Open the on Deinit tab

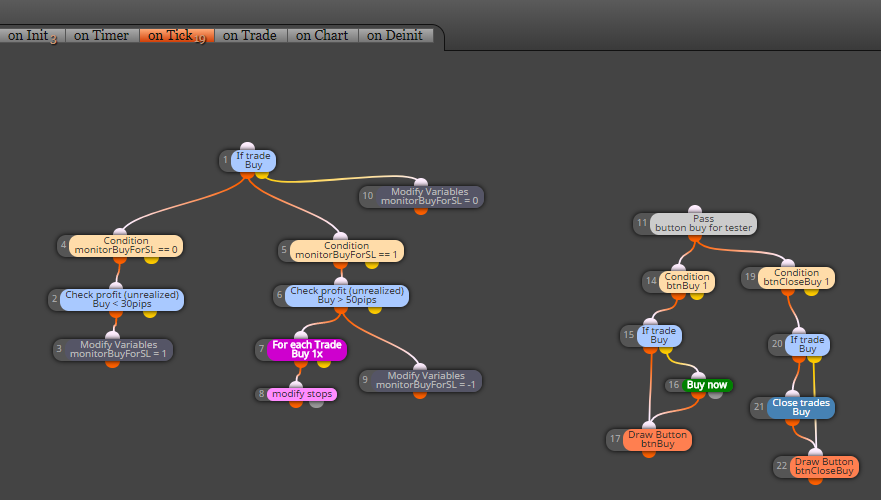coord(396,35)
